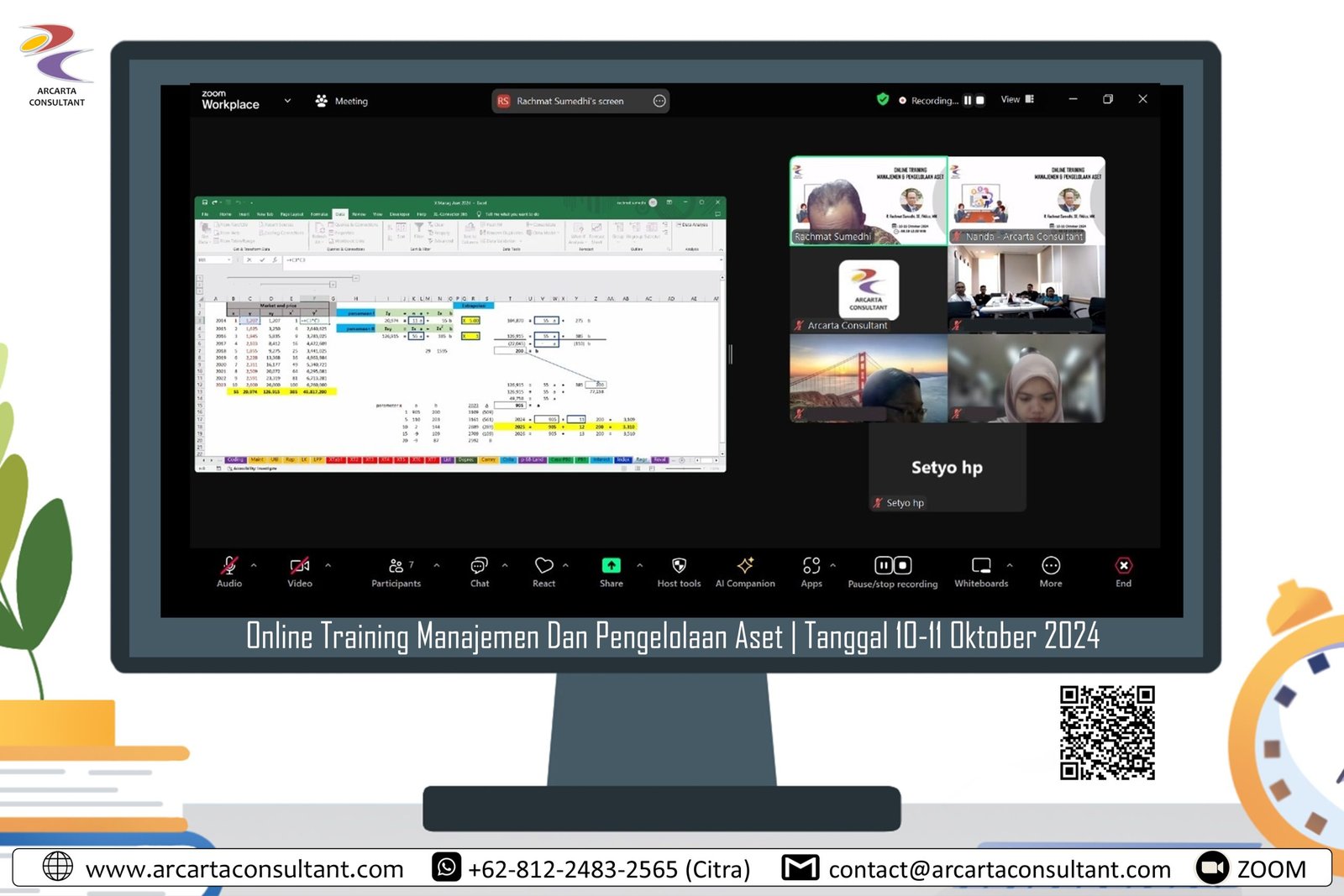This screenshot has width=1344, height=896.
Task: Pause recording using top bar pause button
Action: pos(968,100)
